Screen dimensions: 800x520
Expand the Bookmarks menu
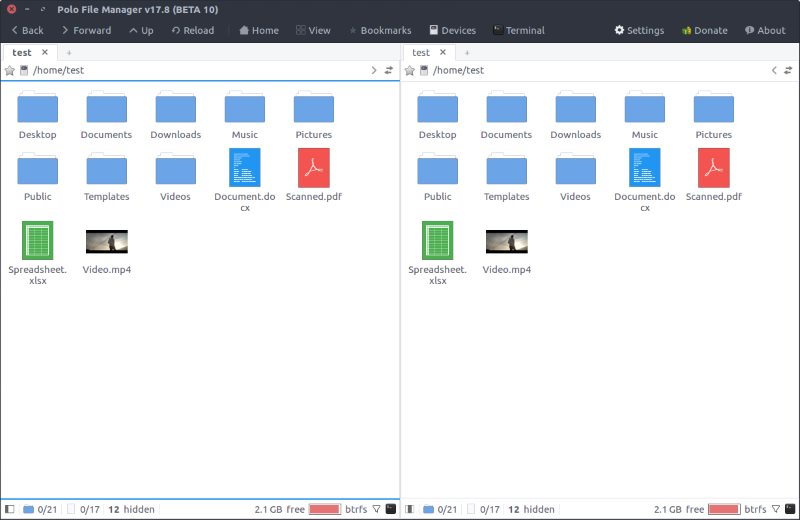378,30
